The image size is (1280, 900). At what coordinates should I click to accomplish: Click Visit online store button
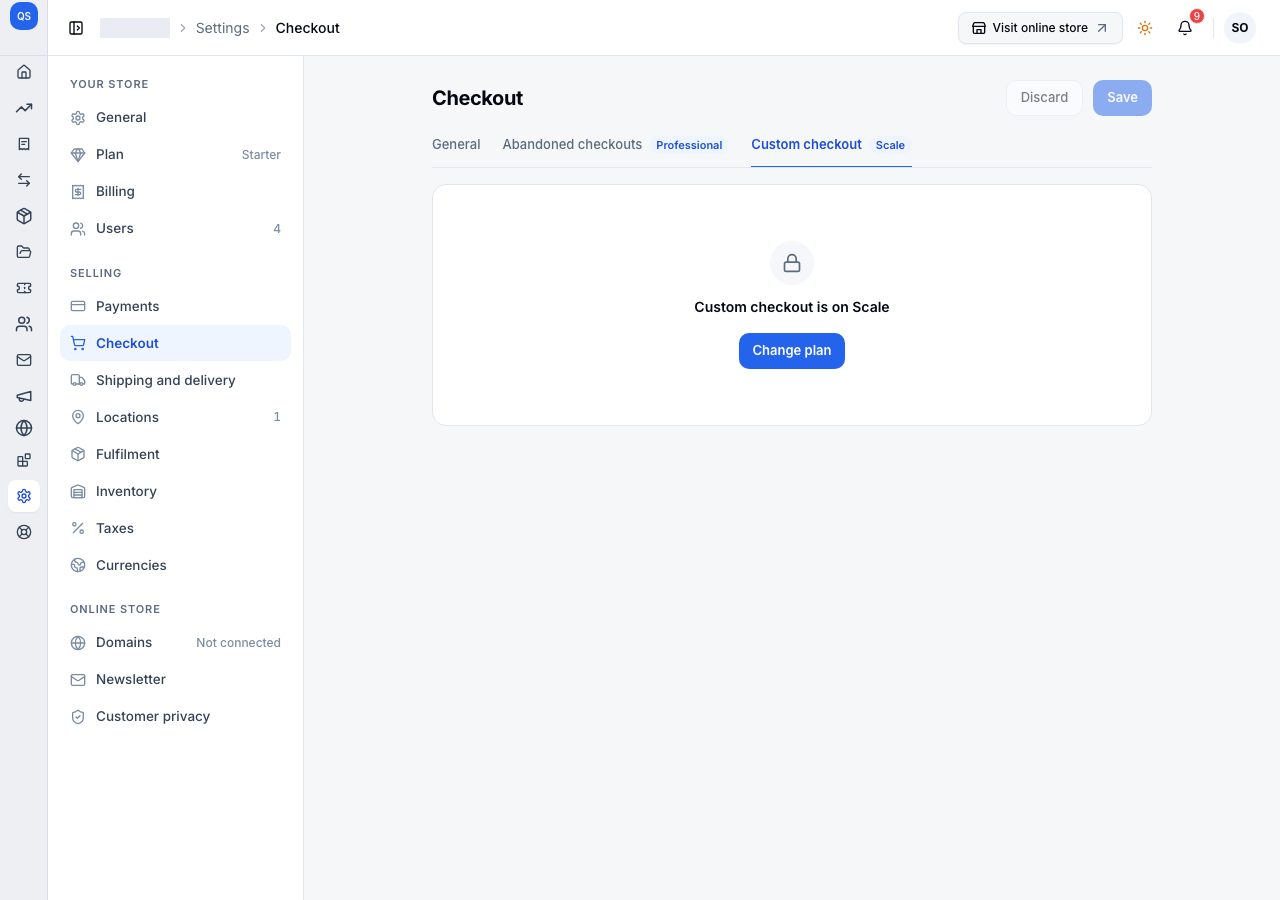[x=1040, y=28]
